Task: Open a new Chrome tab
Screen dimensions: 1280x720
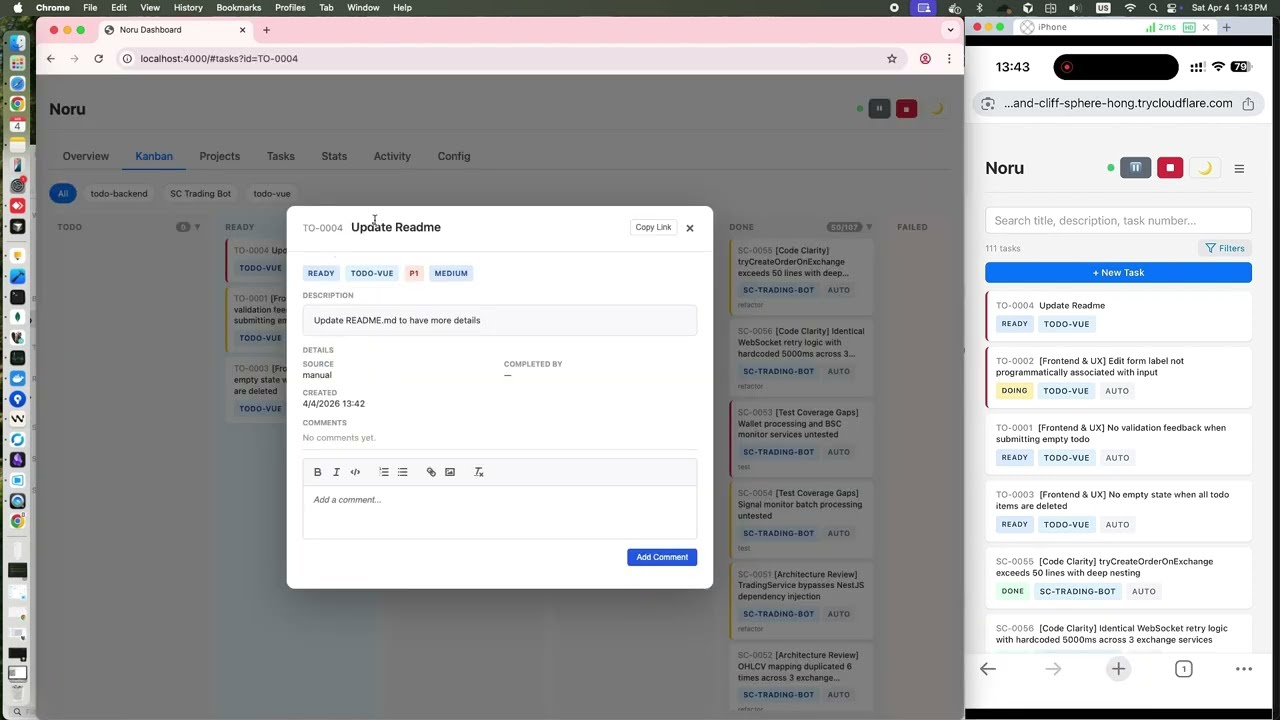Action: (x=266, y=30)
